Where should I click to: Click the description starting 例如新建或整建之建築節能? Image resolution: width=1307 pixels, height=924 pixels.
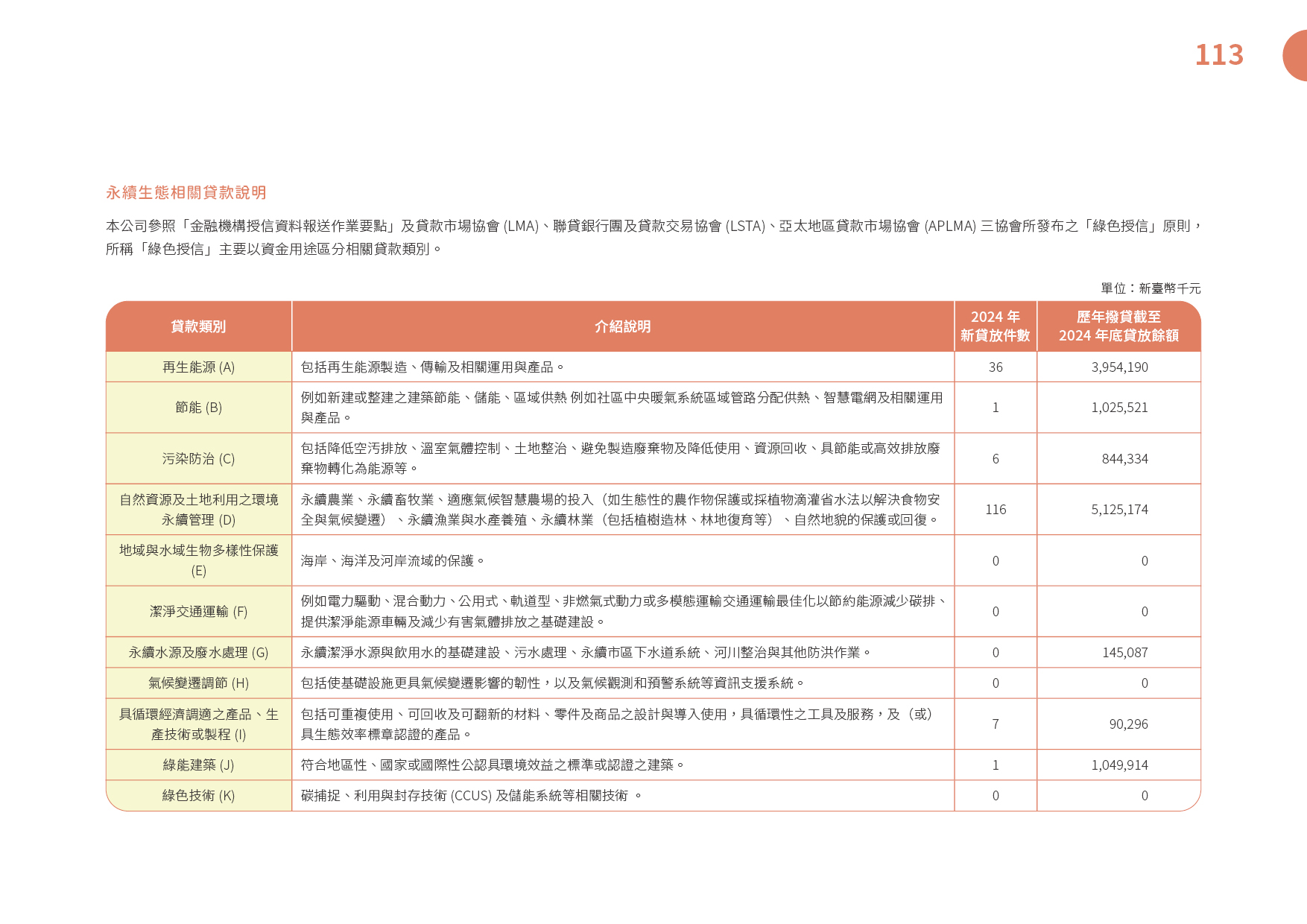click(x=622, y=408)
